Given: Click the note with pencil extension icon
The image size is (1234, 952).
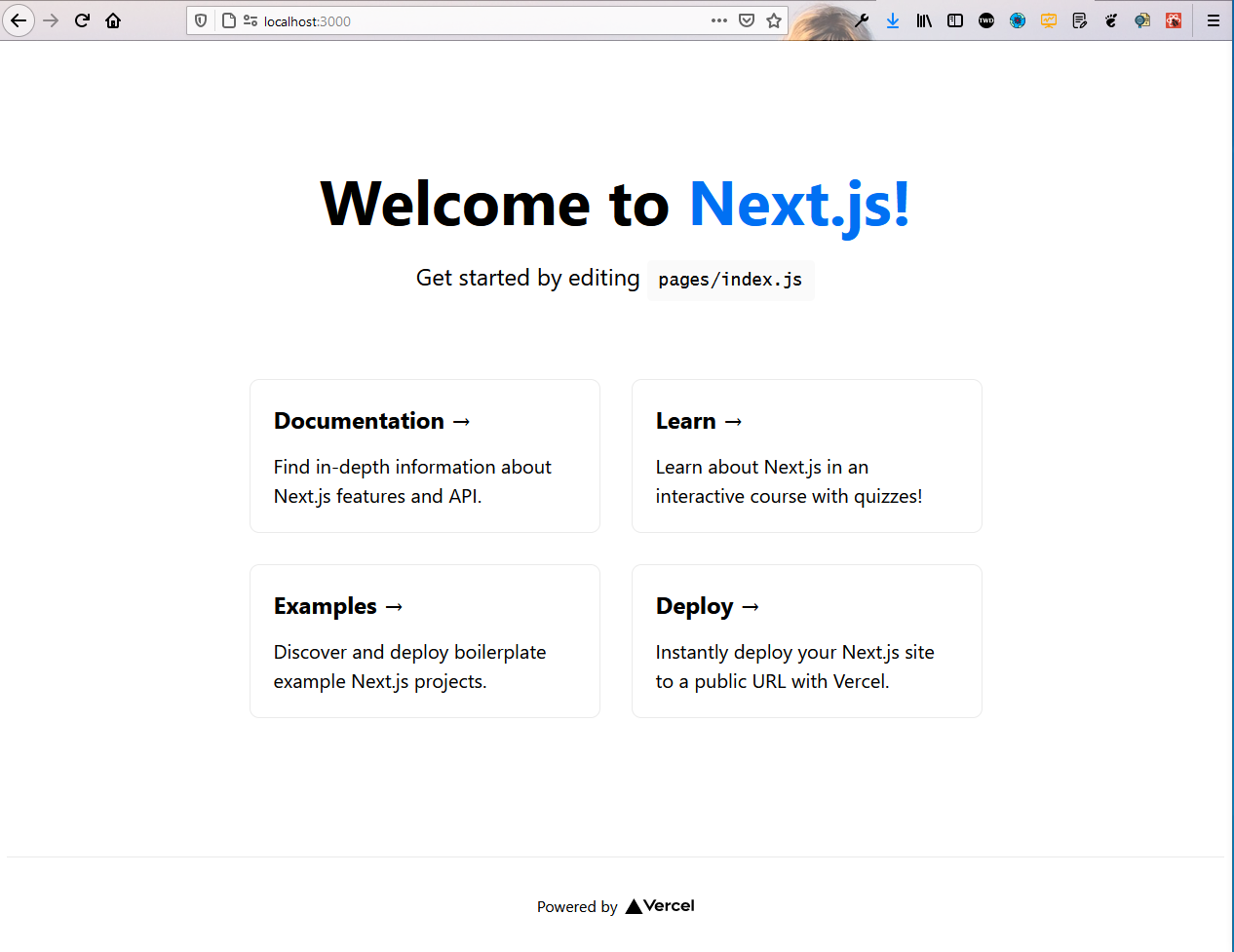Looking at the screenshot, I should tap(1080, 20).
